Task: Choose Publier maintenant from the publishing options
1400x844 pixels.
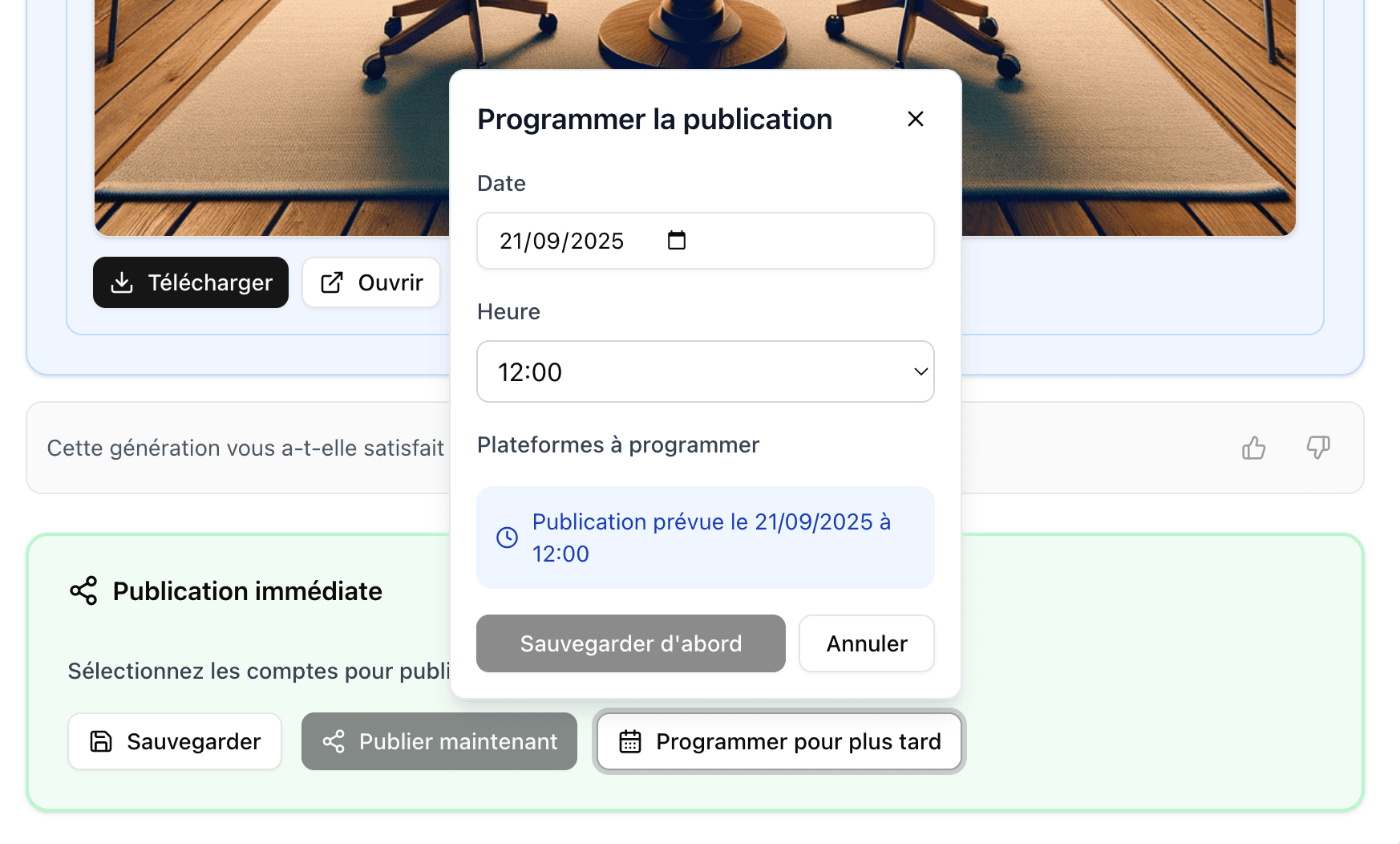Action: click(439, 741)
